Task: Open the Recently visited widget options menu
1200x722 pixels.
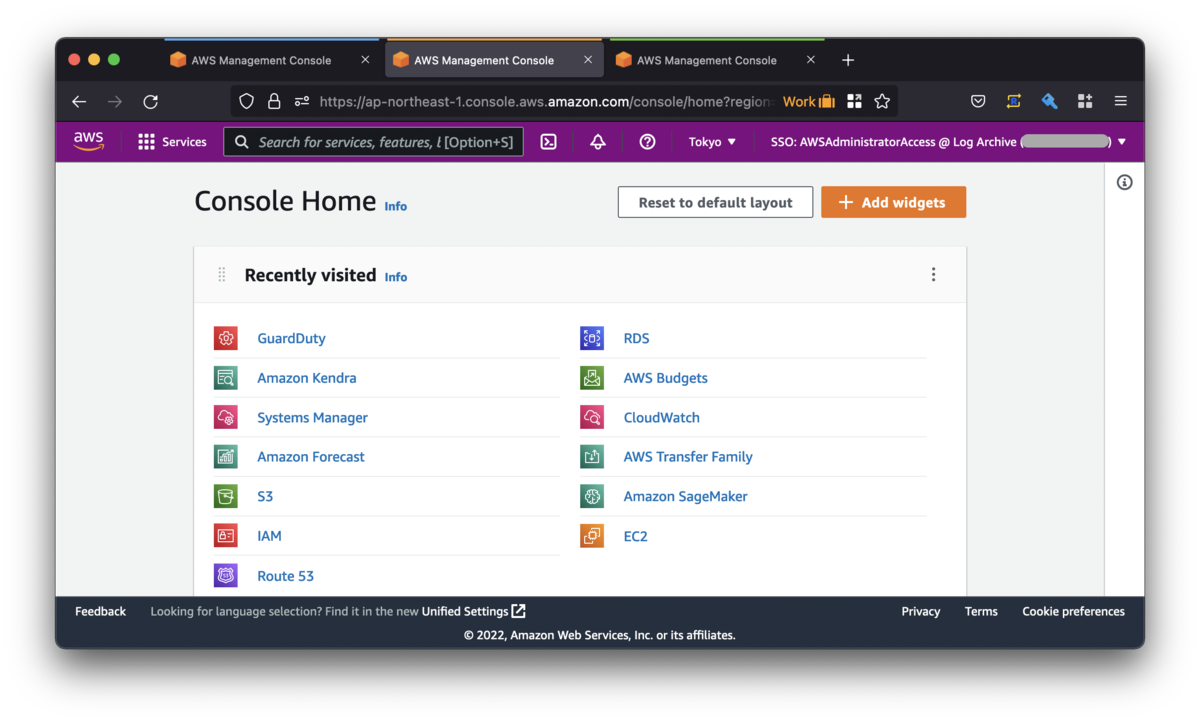Action: pos(933,274)
